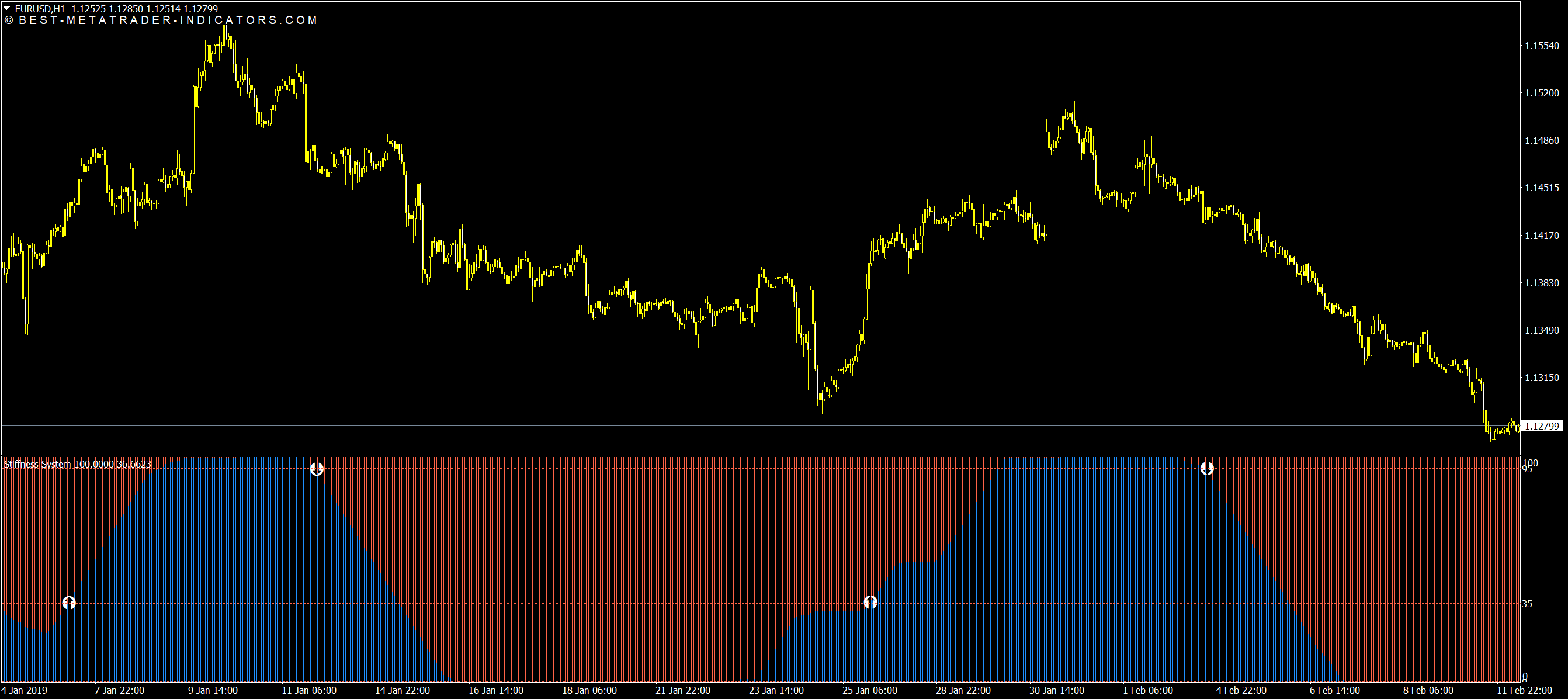
Task: Click the 16 Jan 14:00 time label
Action: click(x=495, y=690)
